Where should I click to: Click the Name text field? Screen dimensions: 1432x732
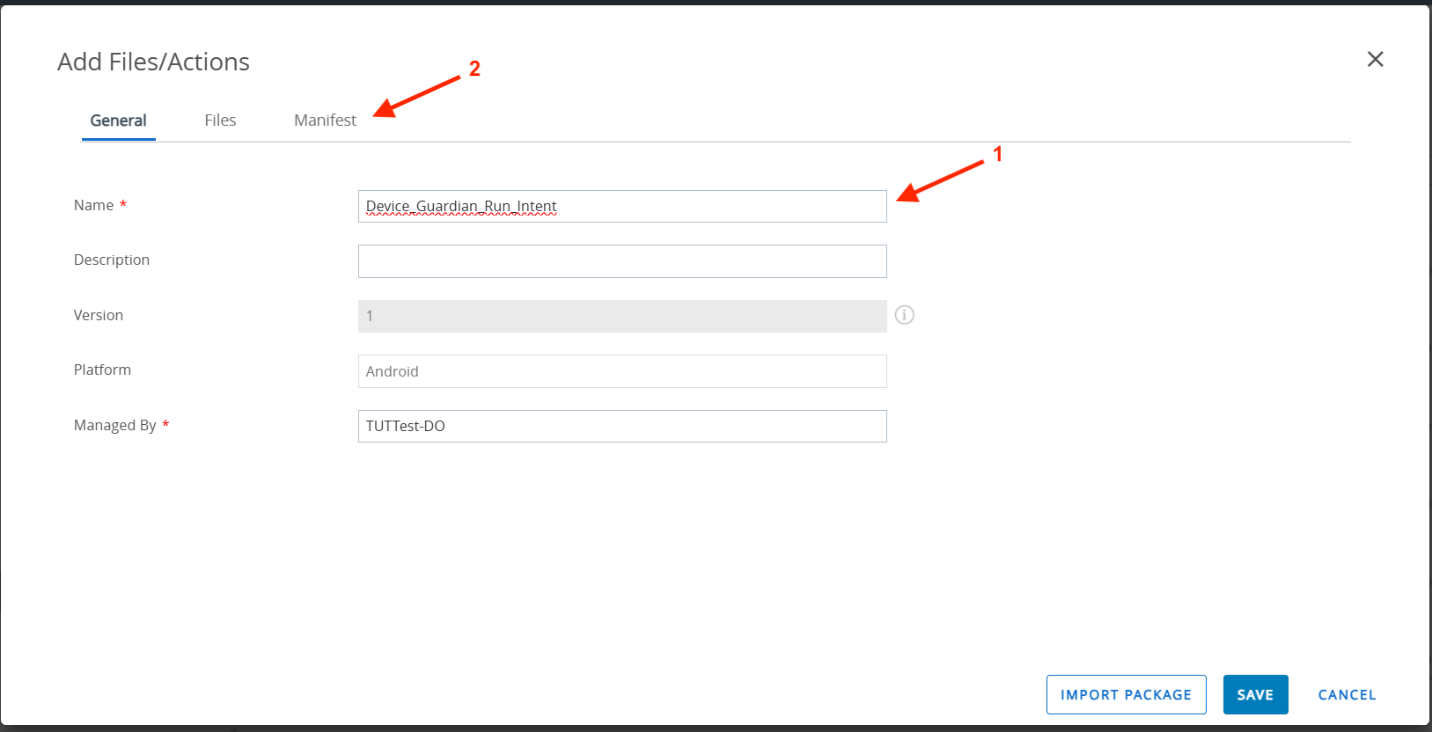(x=622, y=206)
